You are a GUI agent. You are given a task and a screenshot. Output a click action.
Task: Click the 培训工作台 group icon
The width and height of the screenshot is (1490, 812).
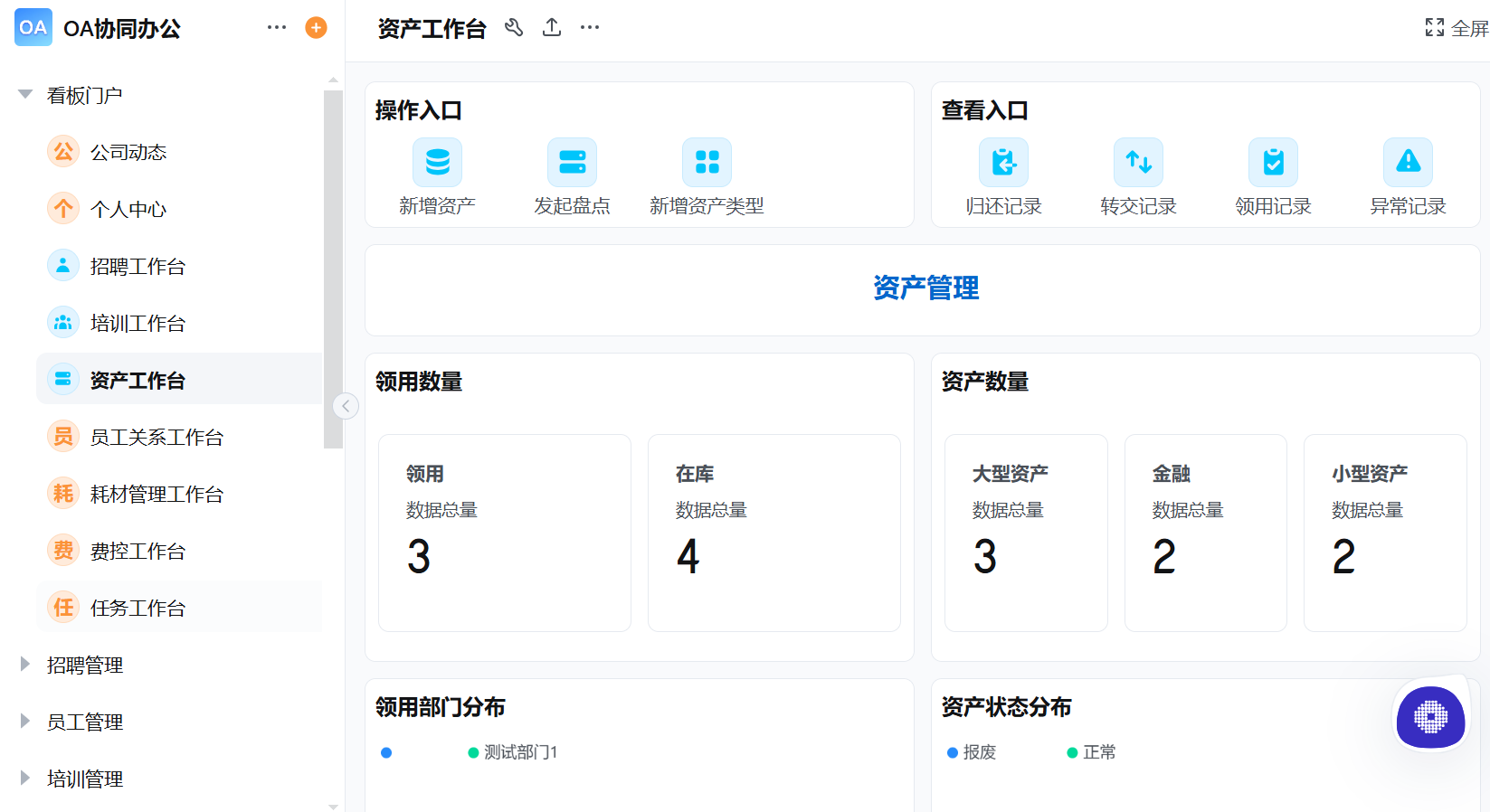coord(63,323)
